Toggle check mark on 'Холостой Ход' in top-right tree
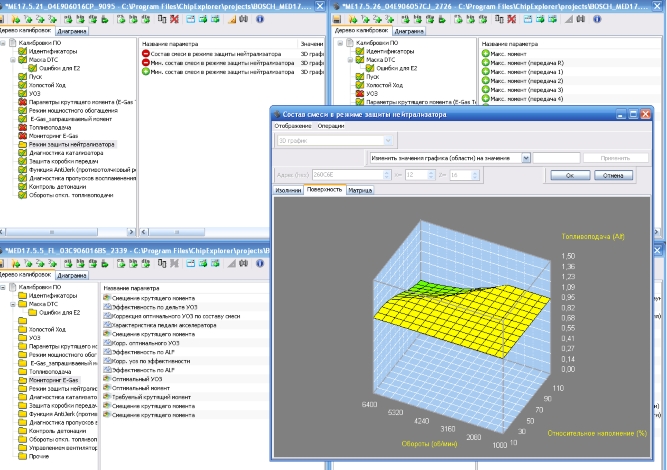667x470 pixels. coord(359,84)
